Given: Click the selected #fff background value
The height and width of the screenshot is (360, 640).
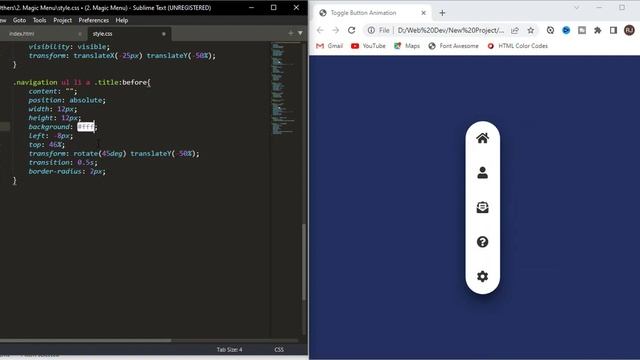Looking at the screenshot, I should click(86, 127).
